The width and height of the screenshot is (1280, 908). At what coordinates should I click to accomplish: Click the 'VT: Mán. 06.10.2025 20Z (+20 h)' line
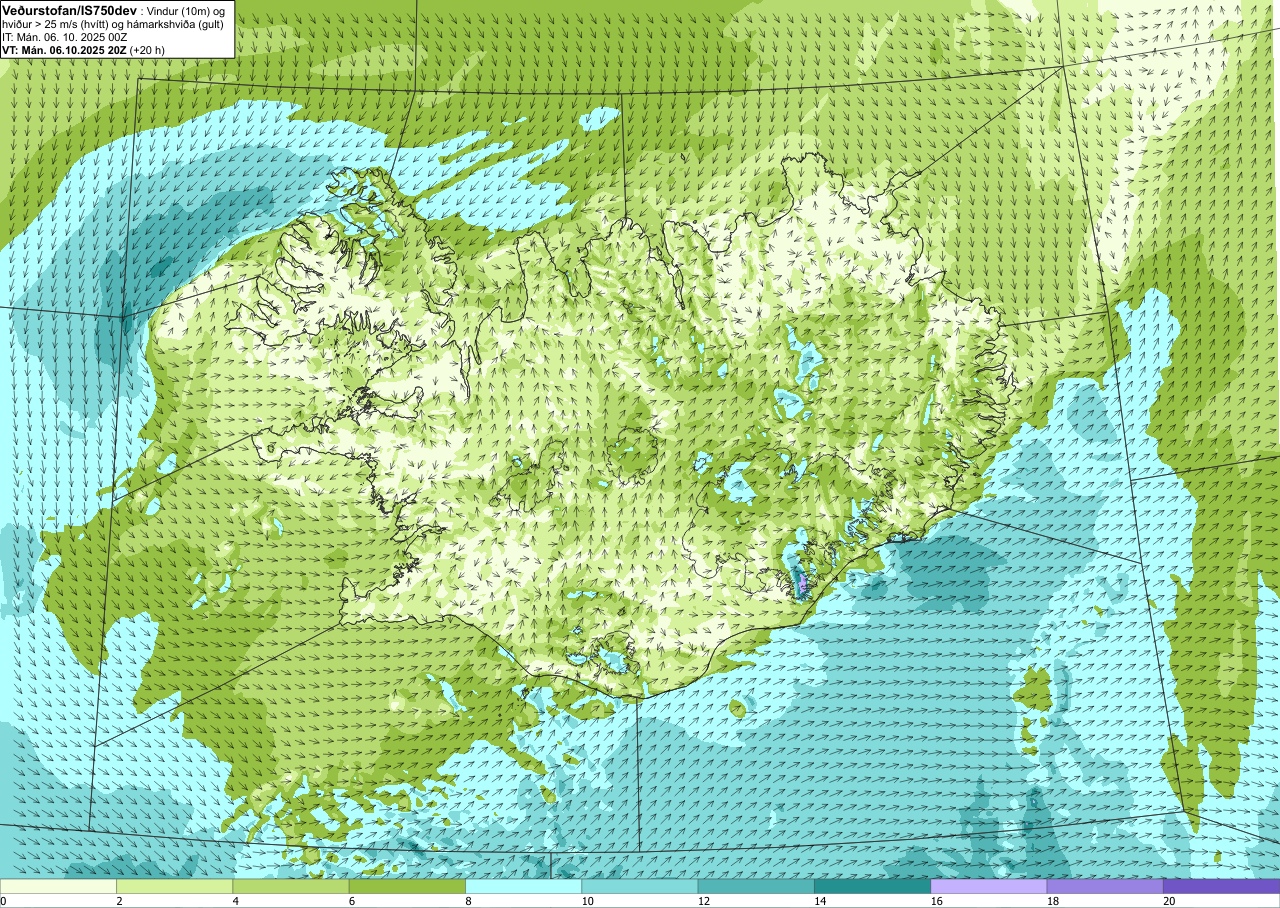click(84, 50)
